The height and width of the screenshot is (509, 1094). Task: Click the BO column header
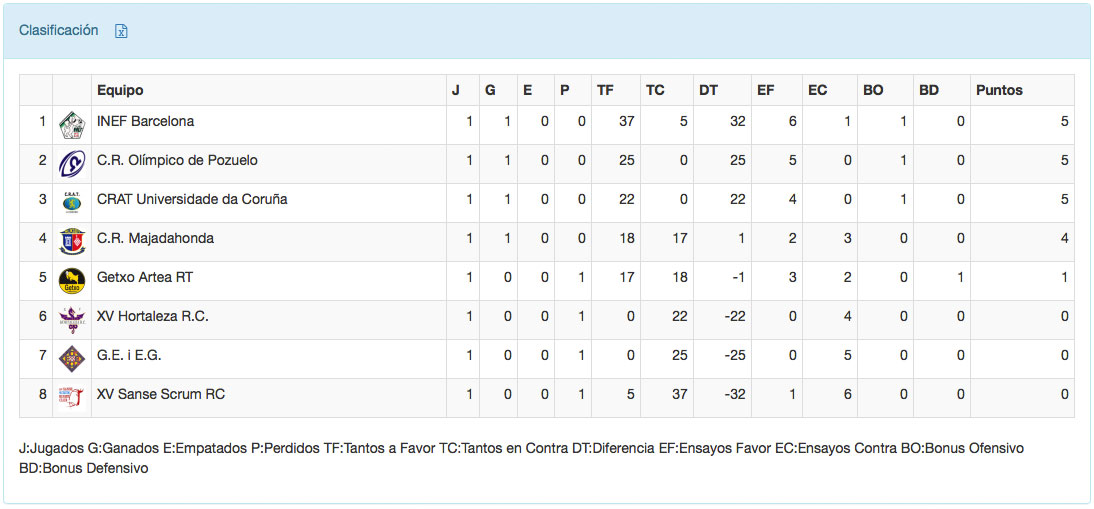tap(873, 90)
